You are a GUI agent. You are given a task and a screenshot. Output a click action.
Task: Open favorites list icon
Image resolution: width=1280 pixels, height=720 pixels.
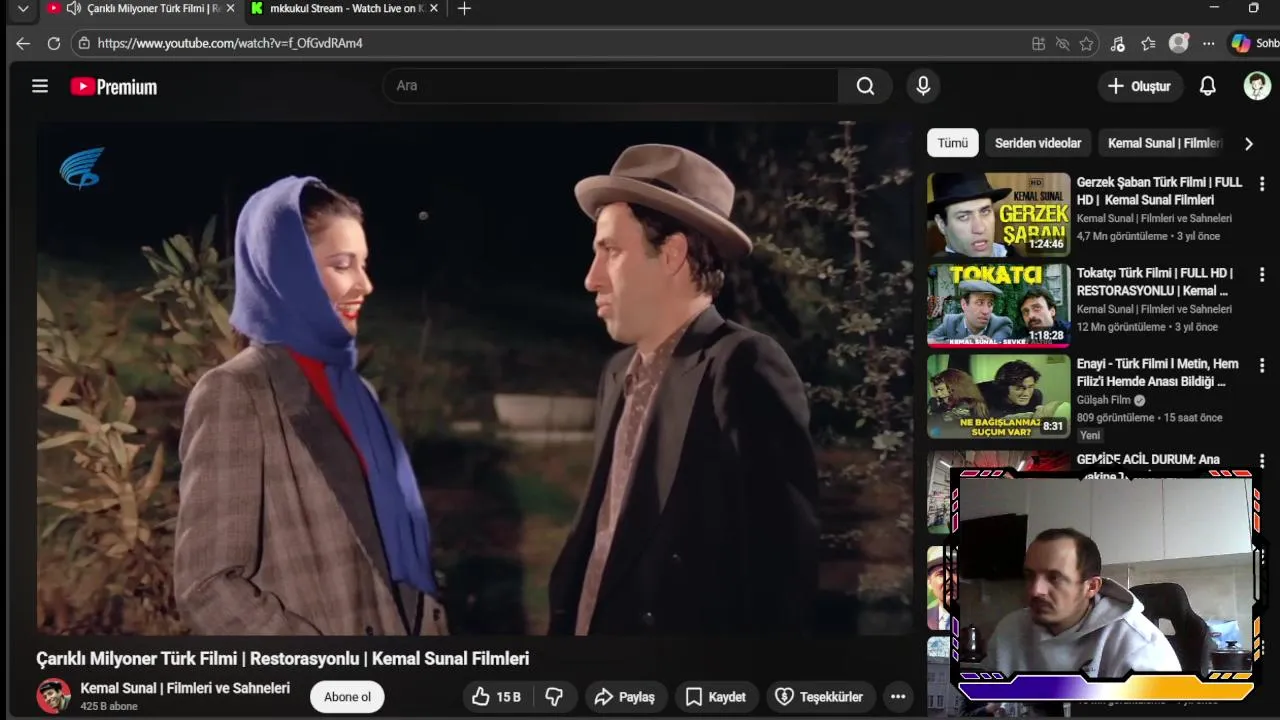tap(1148, 44)
